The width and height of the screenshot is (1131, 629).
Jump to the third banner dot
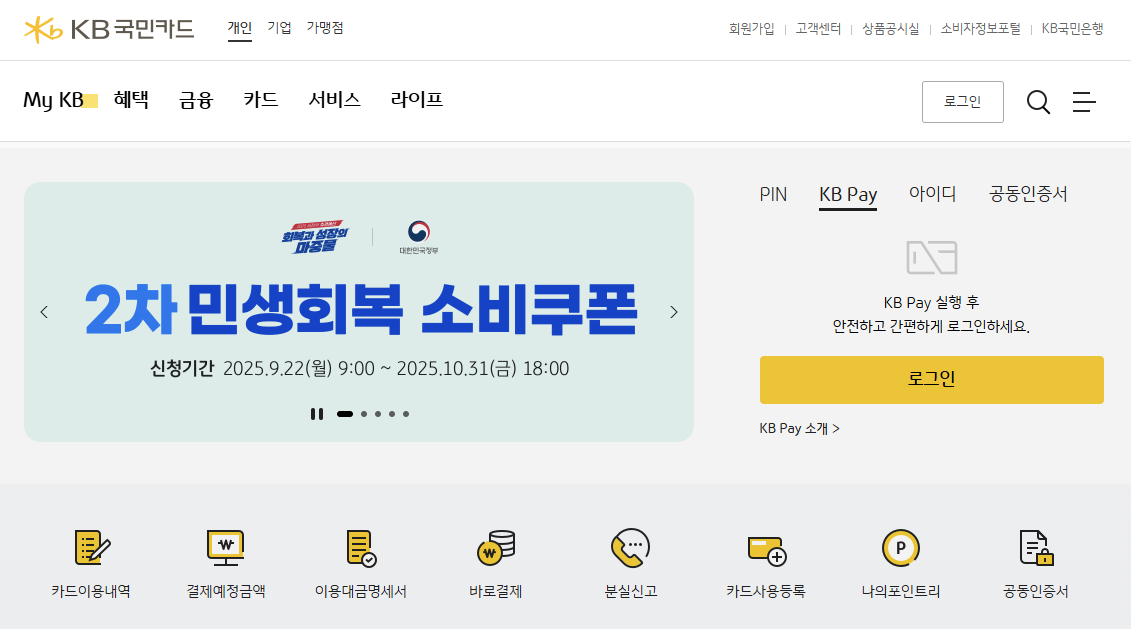click(378, 414)
